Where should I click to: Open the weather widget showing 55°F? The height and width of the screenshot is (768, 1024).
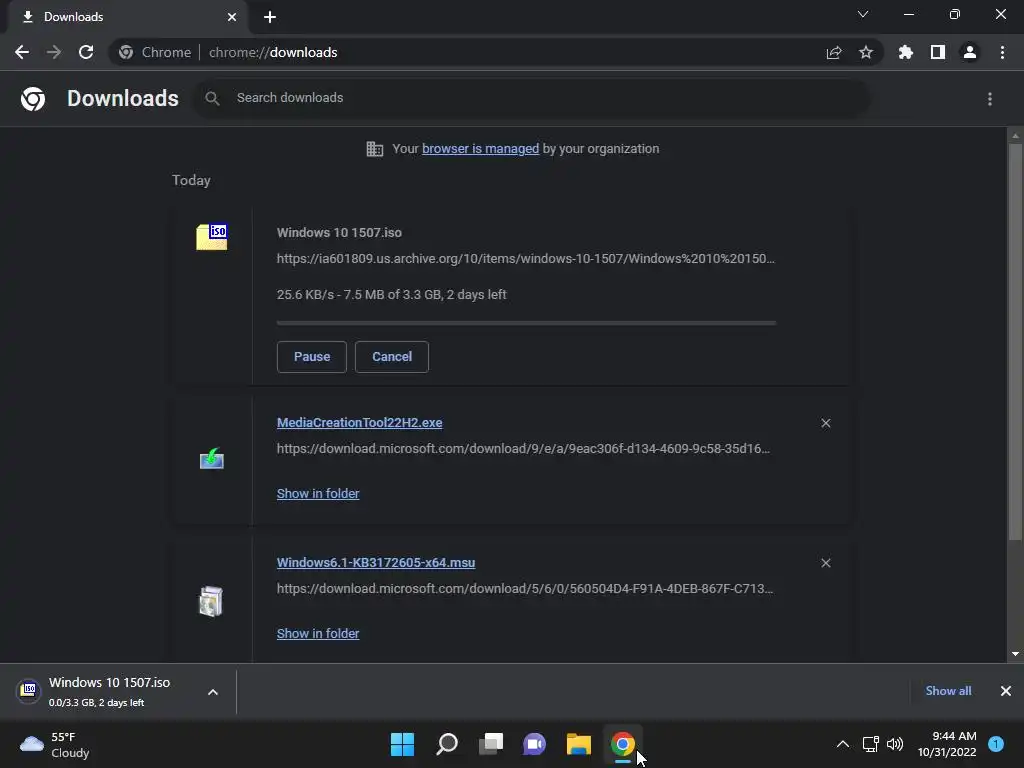point(55,744)
